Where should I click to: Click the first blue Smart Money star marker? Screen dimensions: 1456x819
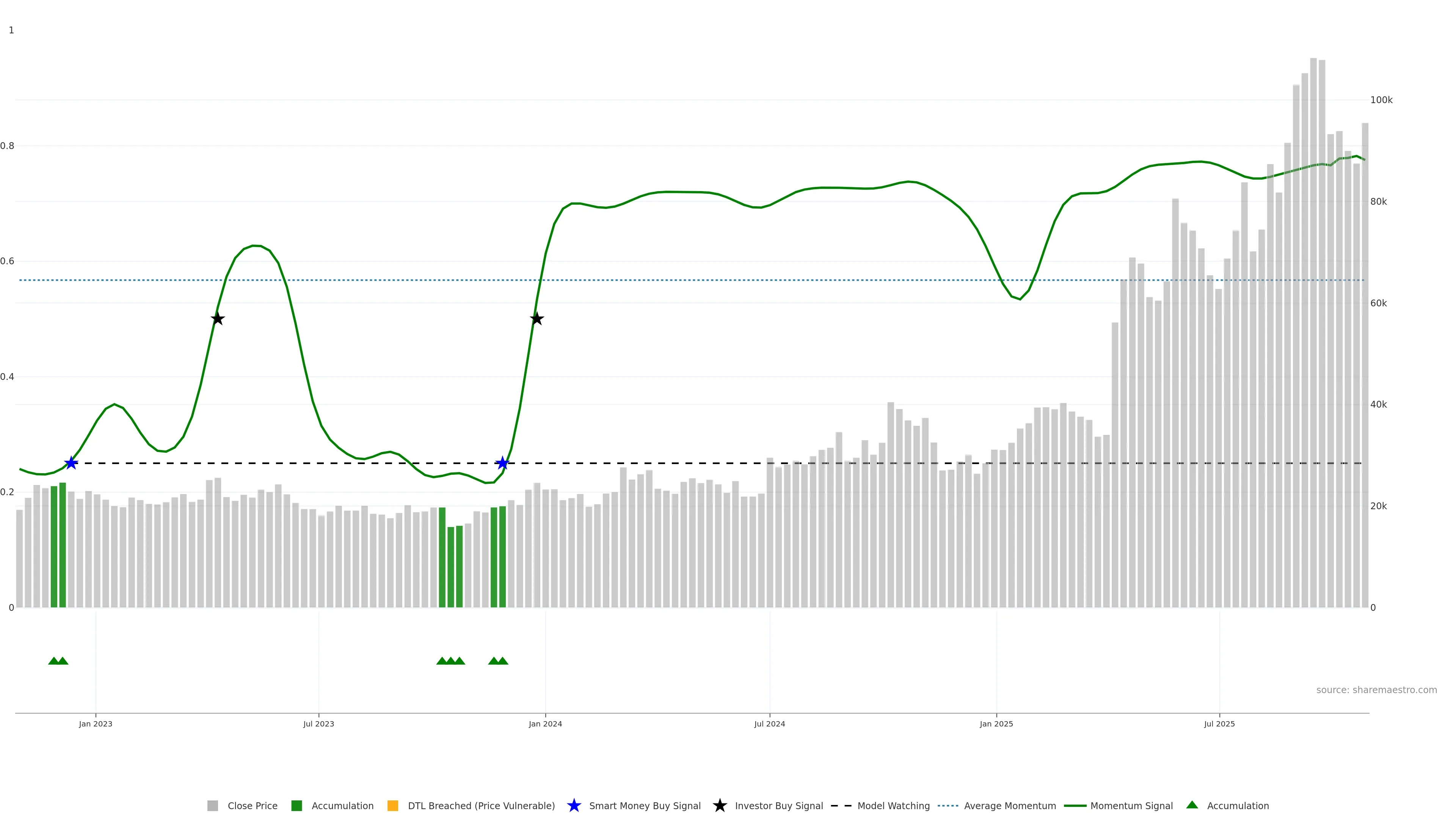pyautogui.click(x=71, y=463)
